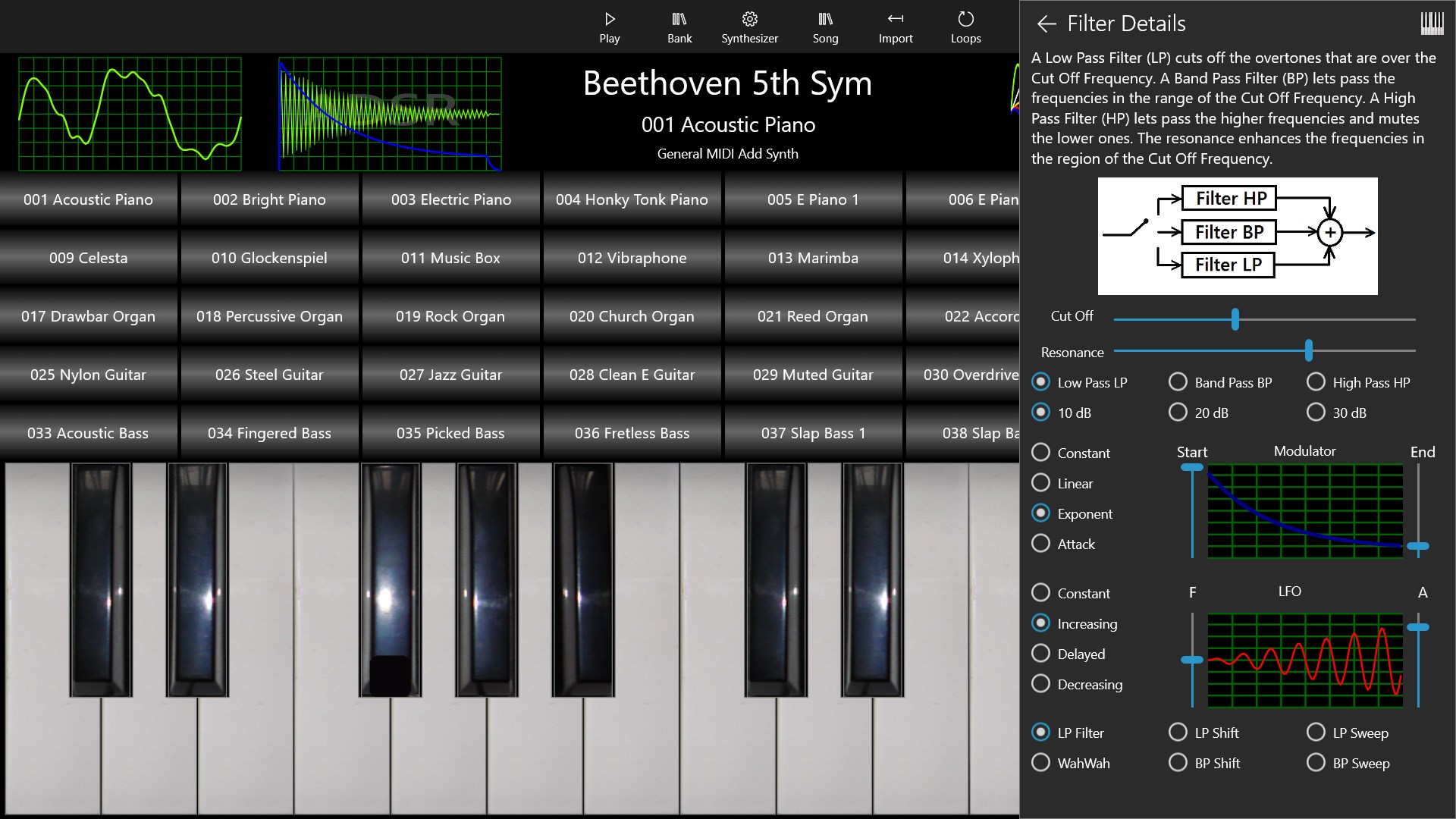Select the Attack modulator shape
This screenshot has width=1456, height=819.
pos(1040,544)
